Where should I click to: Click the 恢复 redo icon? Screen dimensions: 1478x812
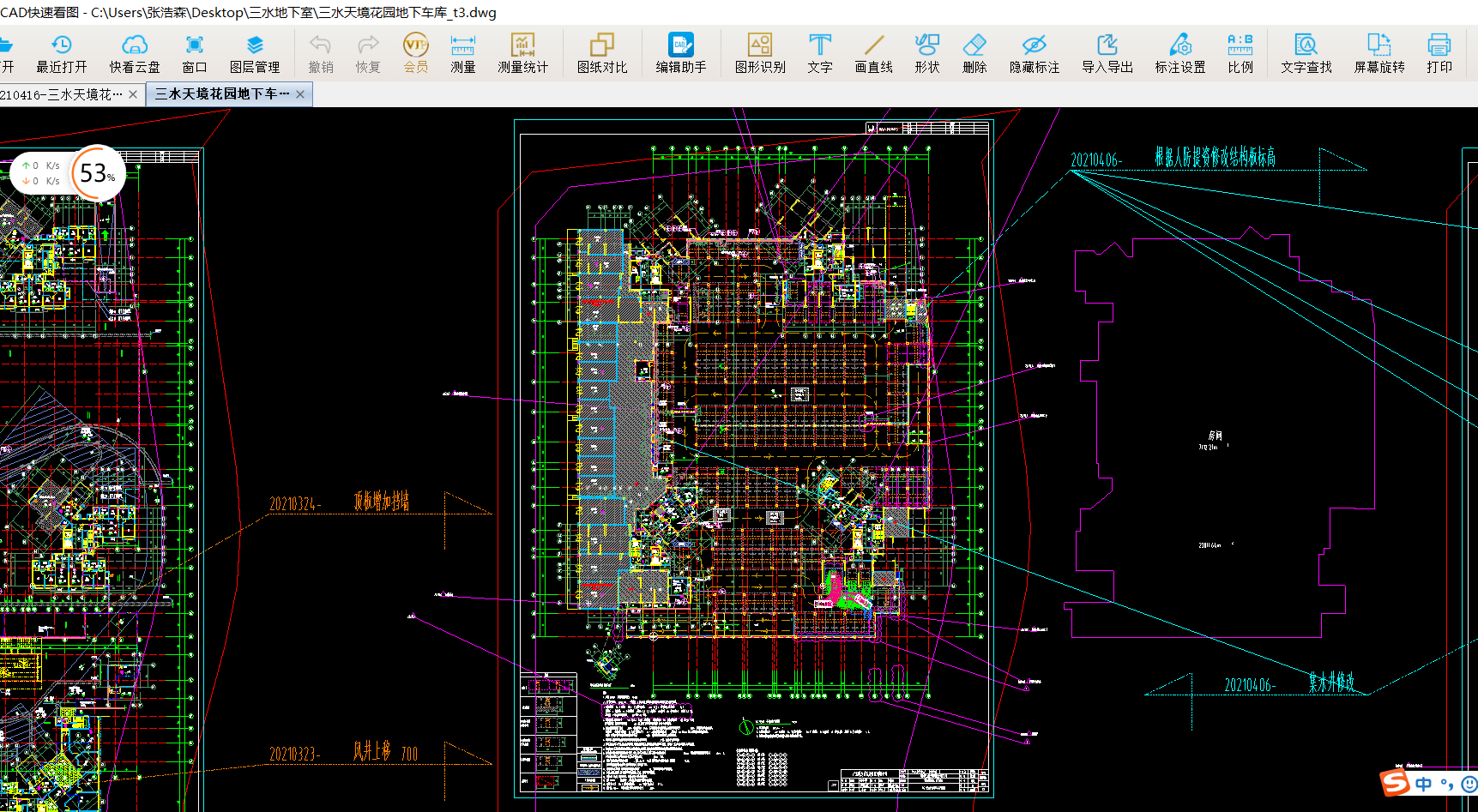[x=368, y=54]
